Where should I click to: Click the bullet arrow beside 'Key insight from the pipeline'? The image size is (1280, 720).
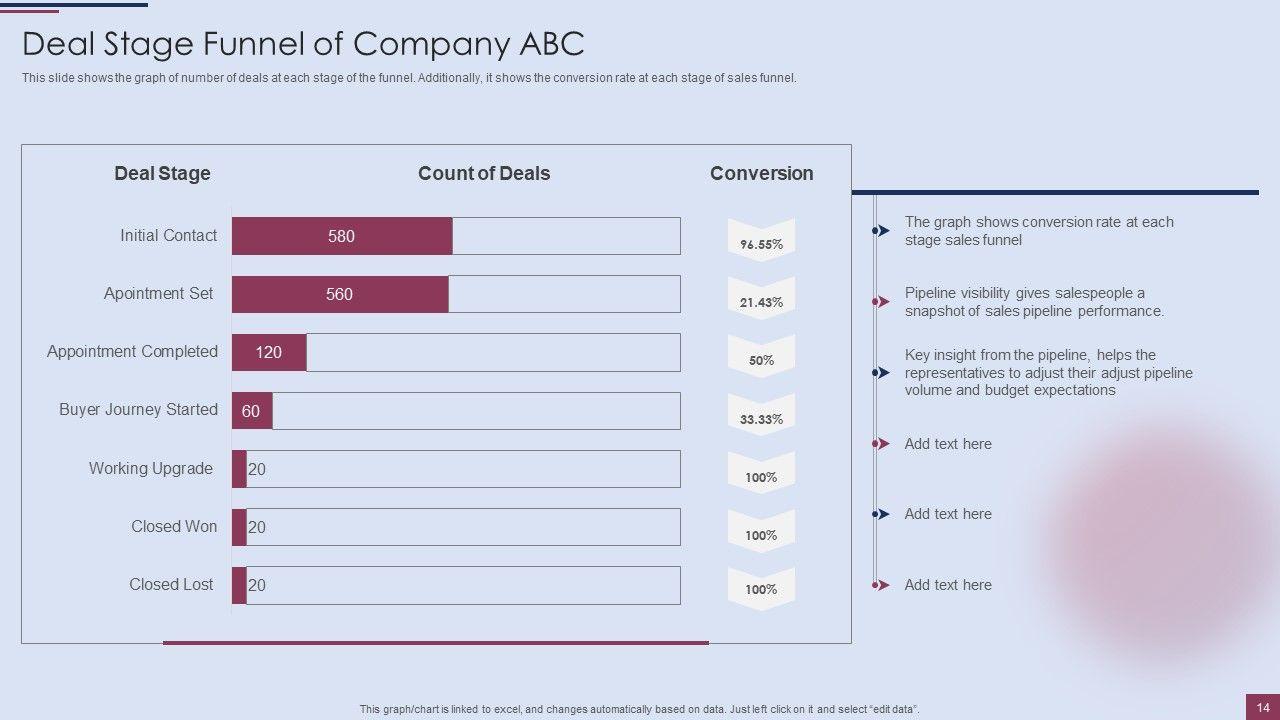pyautogui.click(x=881, y=372)
